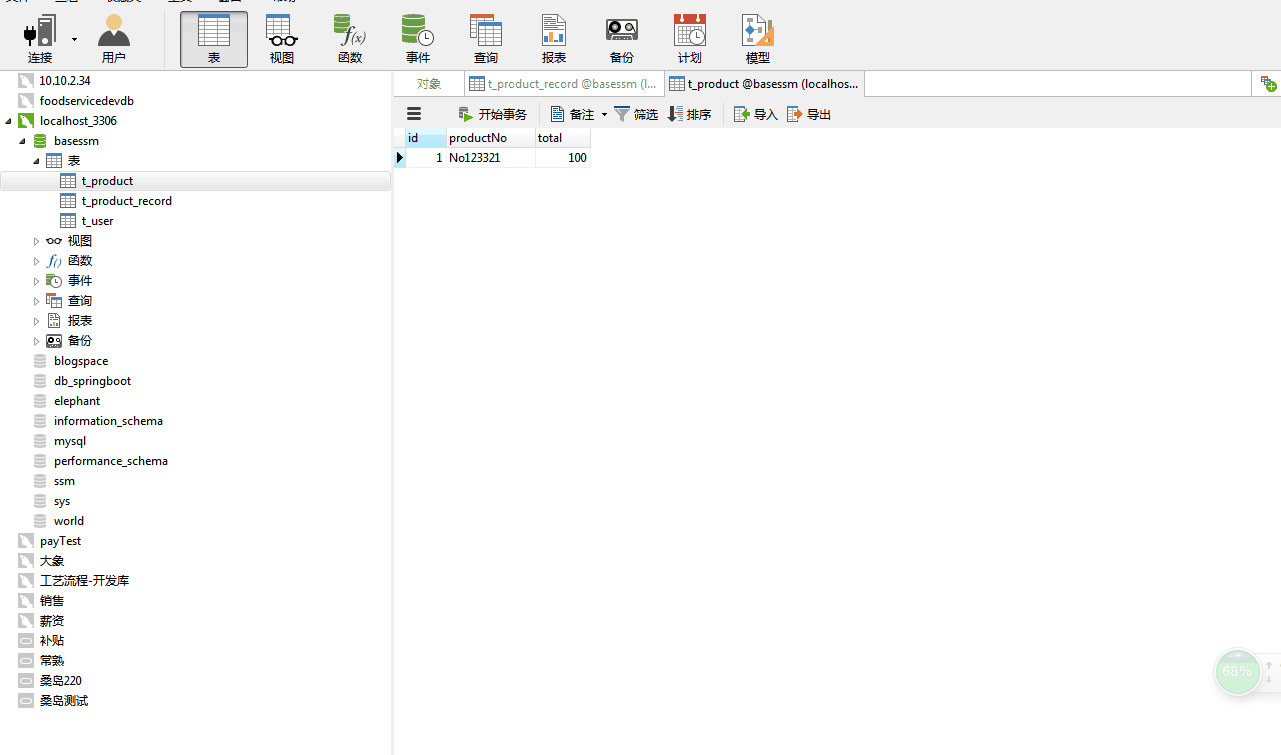Open the 备份 backup tool
The image size is (1281, 755).
click(622, 40)
